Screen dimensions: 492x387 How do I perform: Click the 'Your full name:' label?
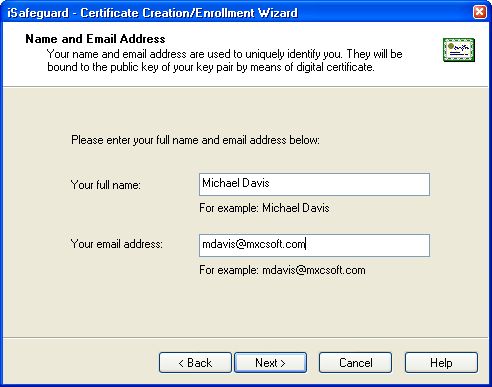pyautogui.click(x=106, y=185)
